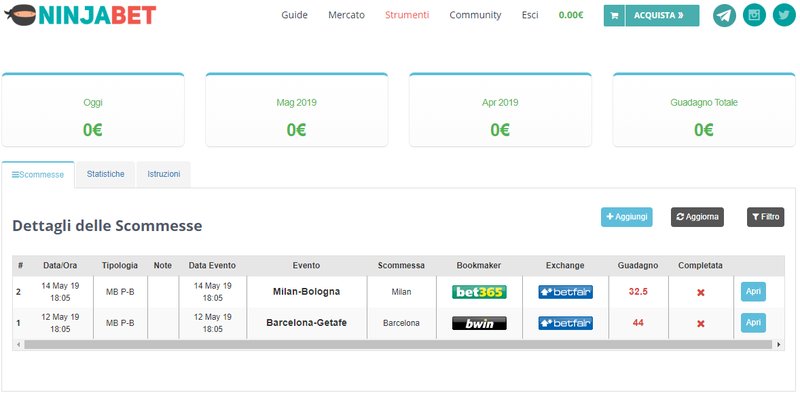The width and height of the screenshot is (800, 395).
Task: Click the Bookmaker column header
Action: tap(479, 266)
